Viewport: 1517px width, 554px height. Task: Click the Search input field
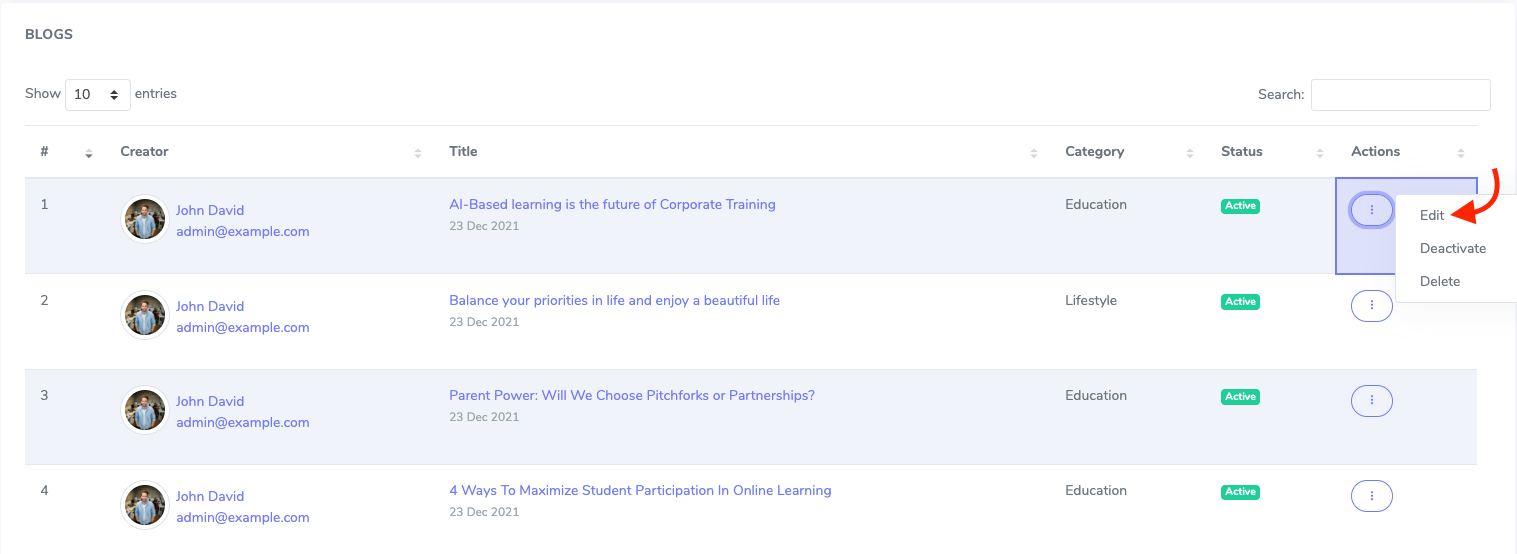point(1400,95)
